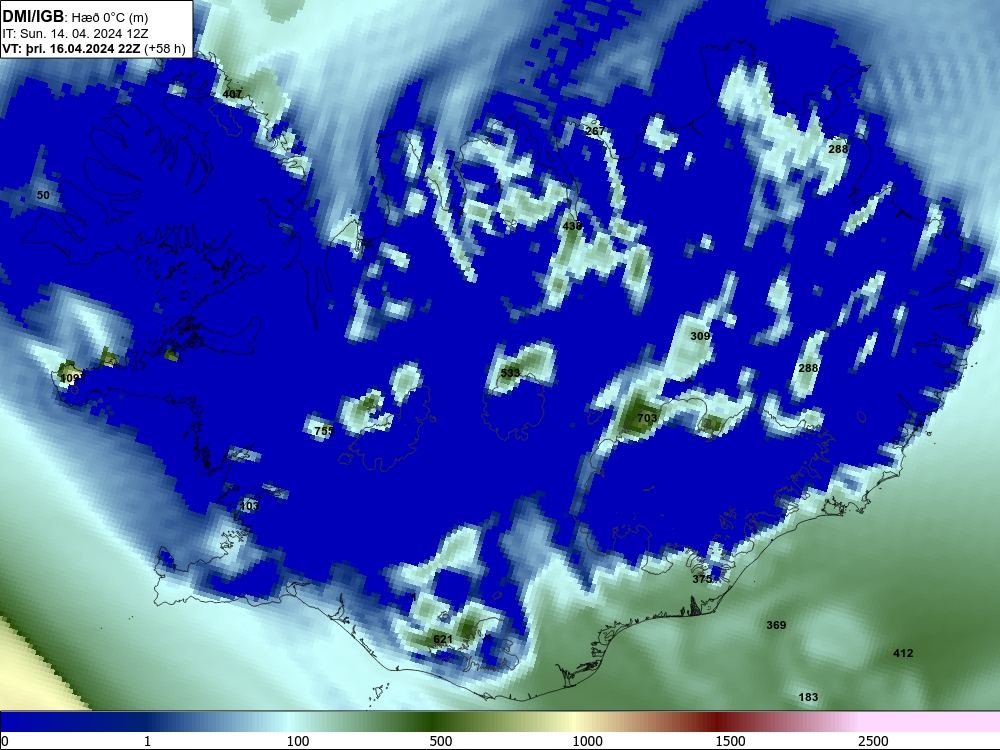Screen dimensions: 1000x750
Task: Click the "500" label on the color scale
Action: [x=441, y=741]
